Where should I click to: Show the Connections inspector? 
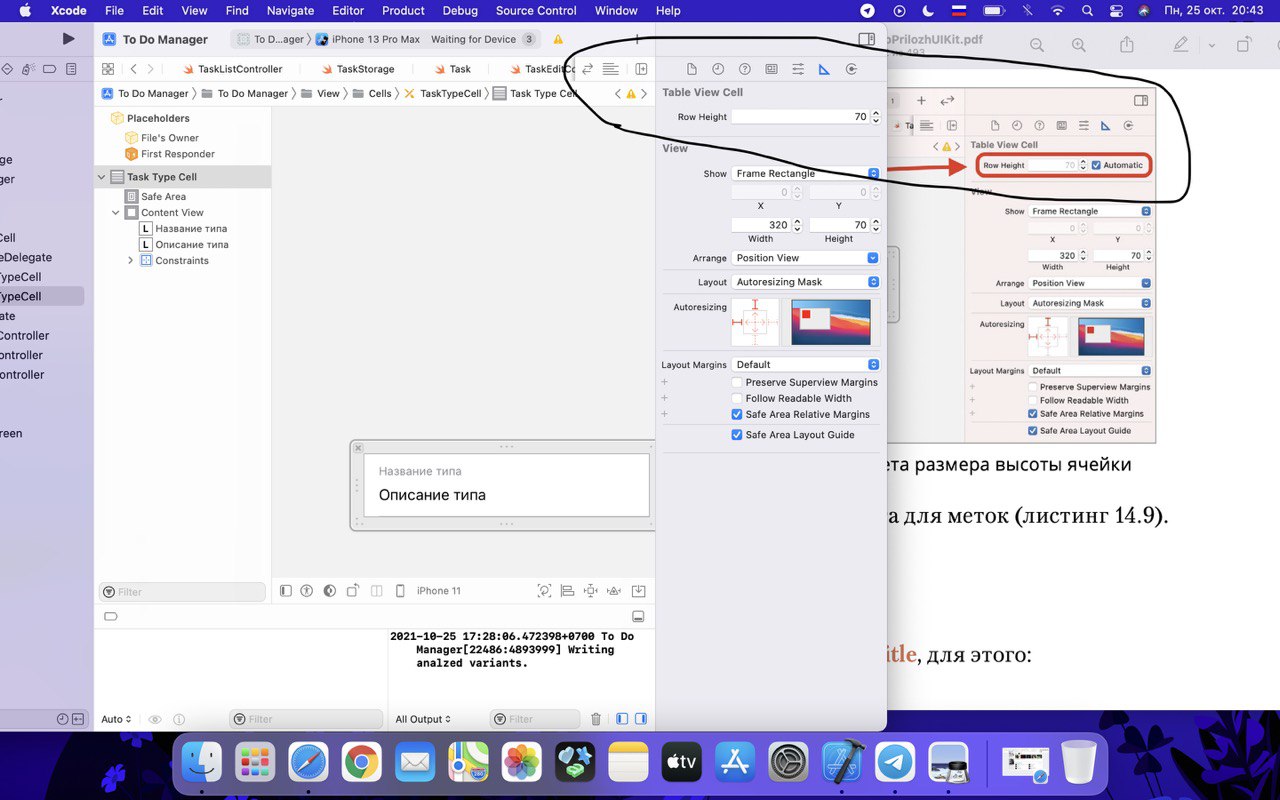(x=851, y=69)
